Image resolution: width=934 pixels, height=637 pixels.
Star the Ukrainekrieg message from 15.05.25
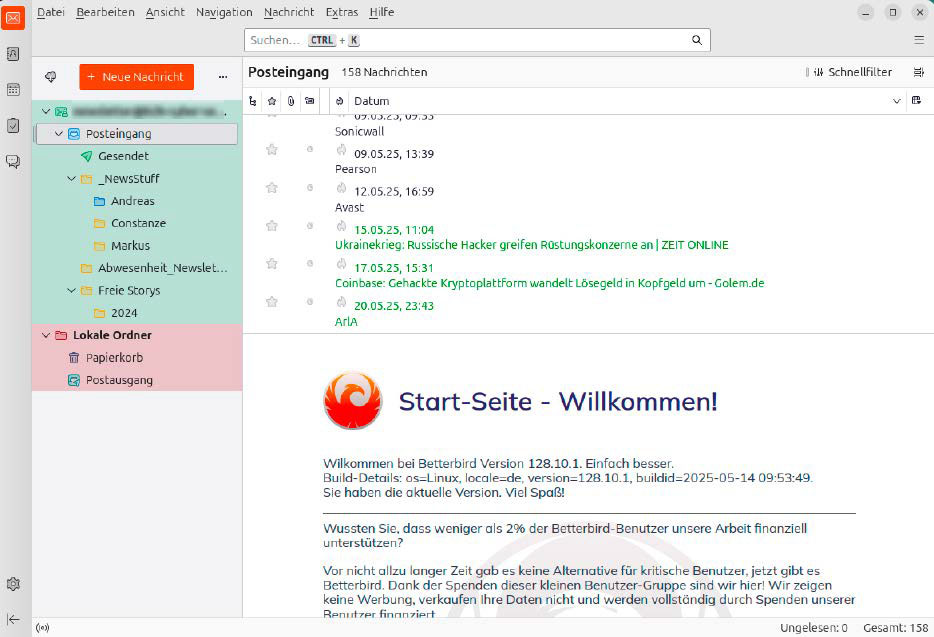[272, 226]
